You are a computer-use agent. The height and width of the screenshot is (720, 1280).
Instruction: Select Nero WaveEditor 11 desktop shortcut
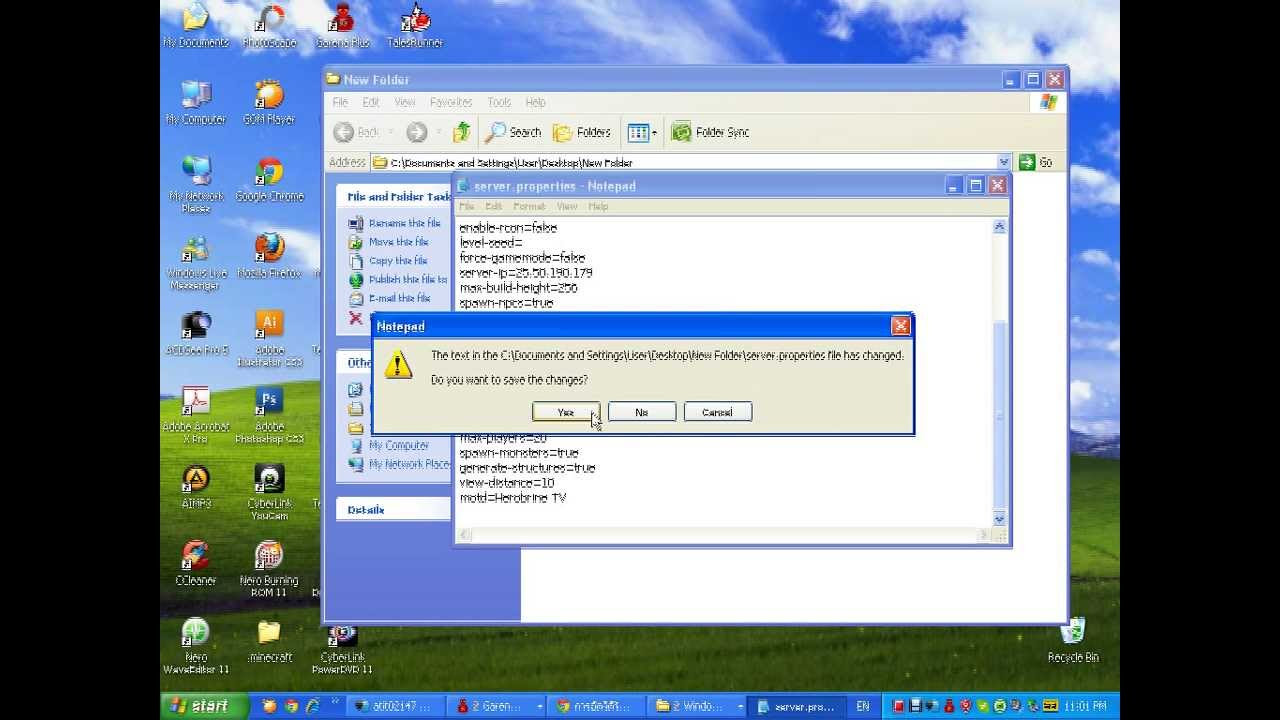pos(196,647)
